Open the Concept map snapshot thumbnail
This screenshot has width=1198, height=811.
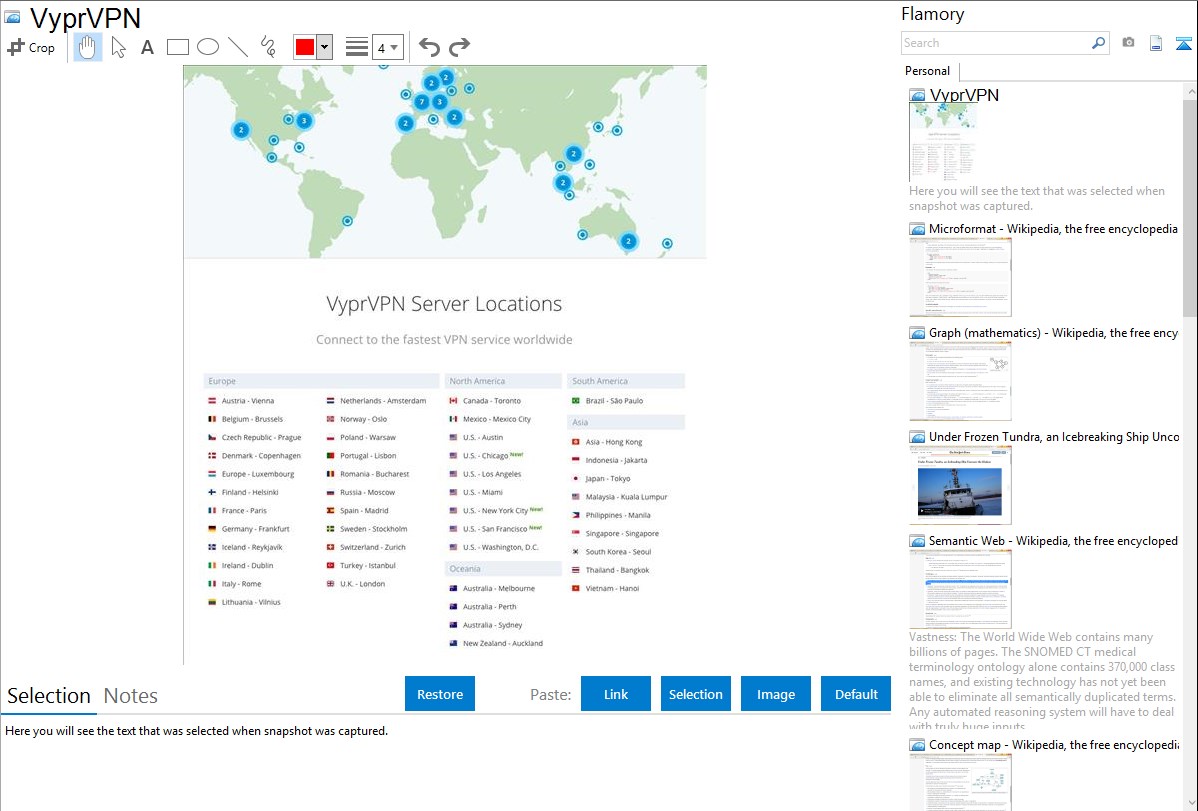[960, 782]
